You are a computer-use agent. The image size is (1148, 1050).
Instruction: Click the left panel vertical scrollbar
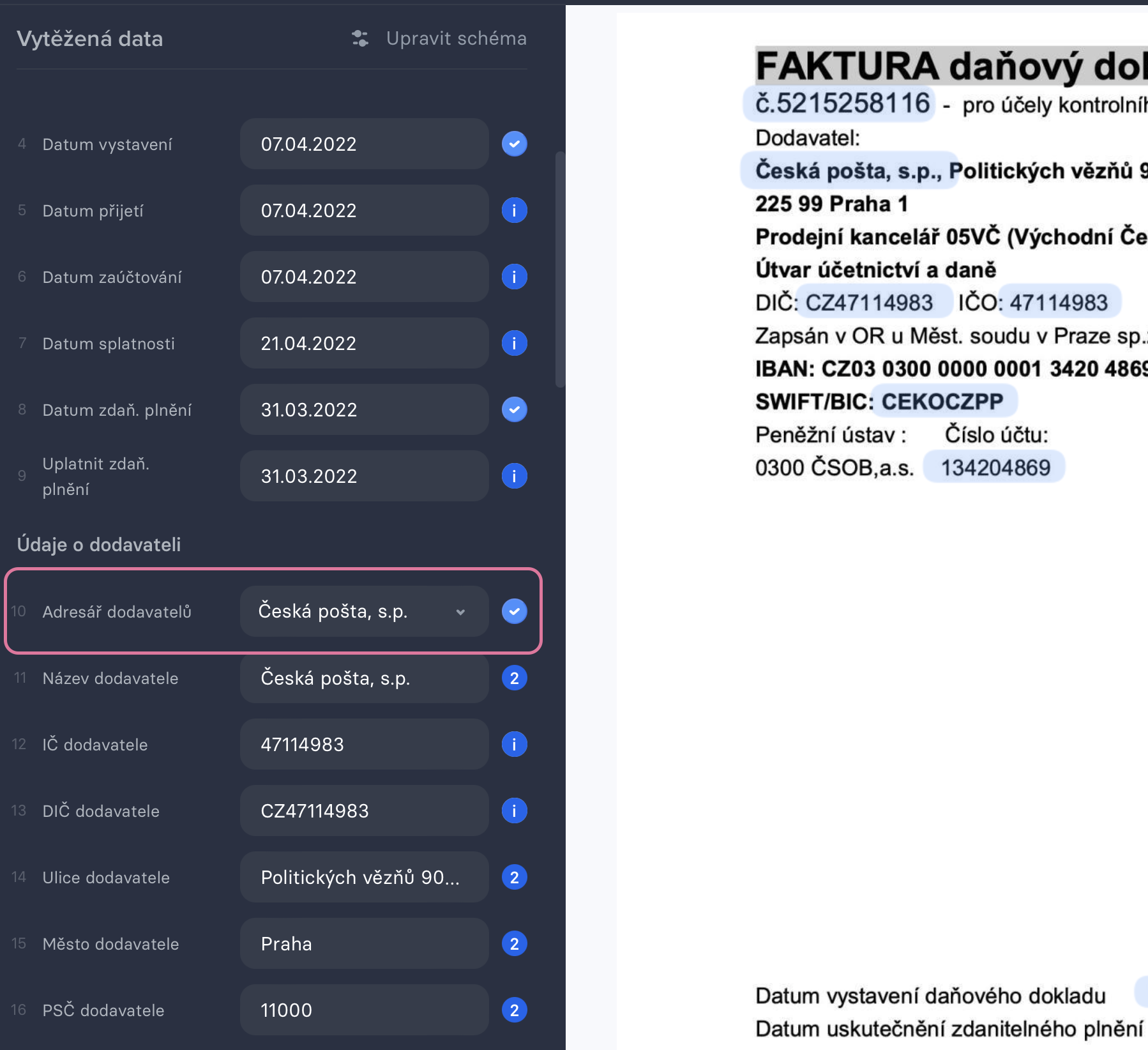pyautogui.click(x=560, y=270)
